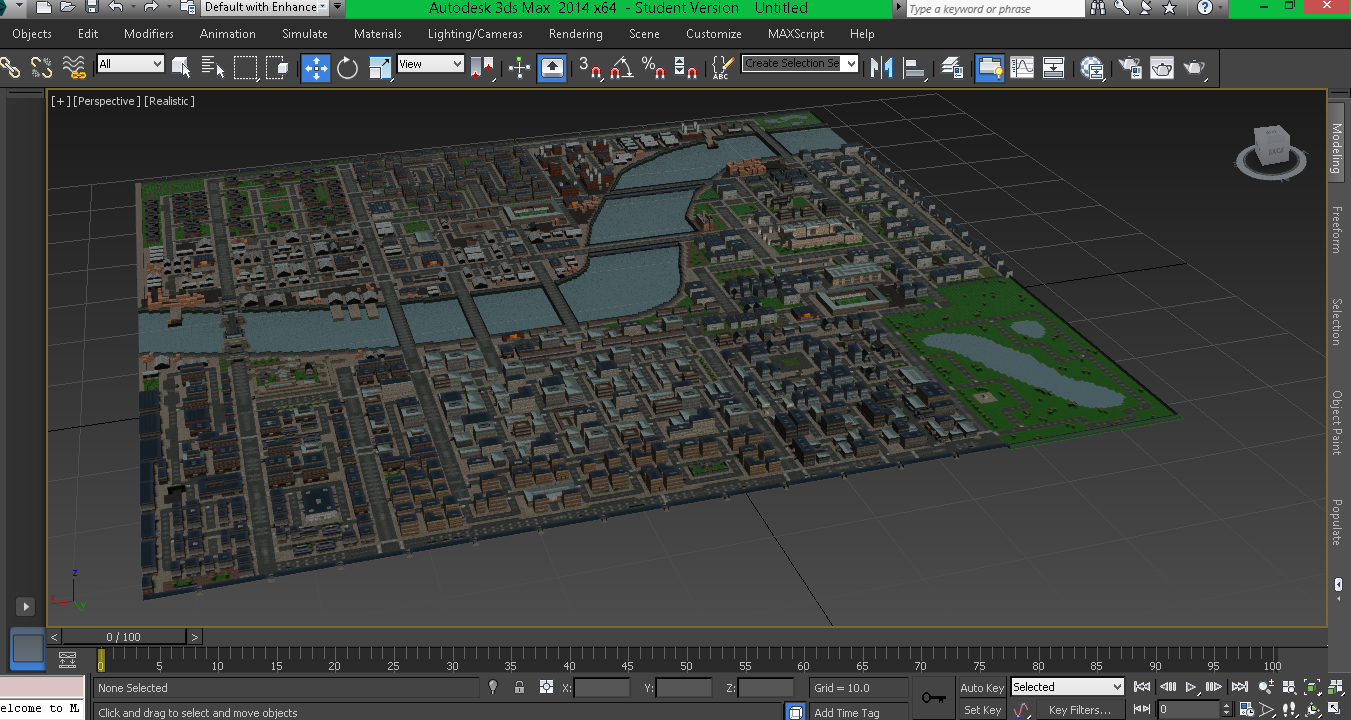
Task: Click time slider previous frame arrow
Action: coord(54,636)
